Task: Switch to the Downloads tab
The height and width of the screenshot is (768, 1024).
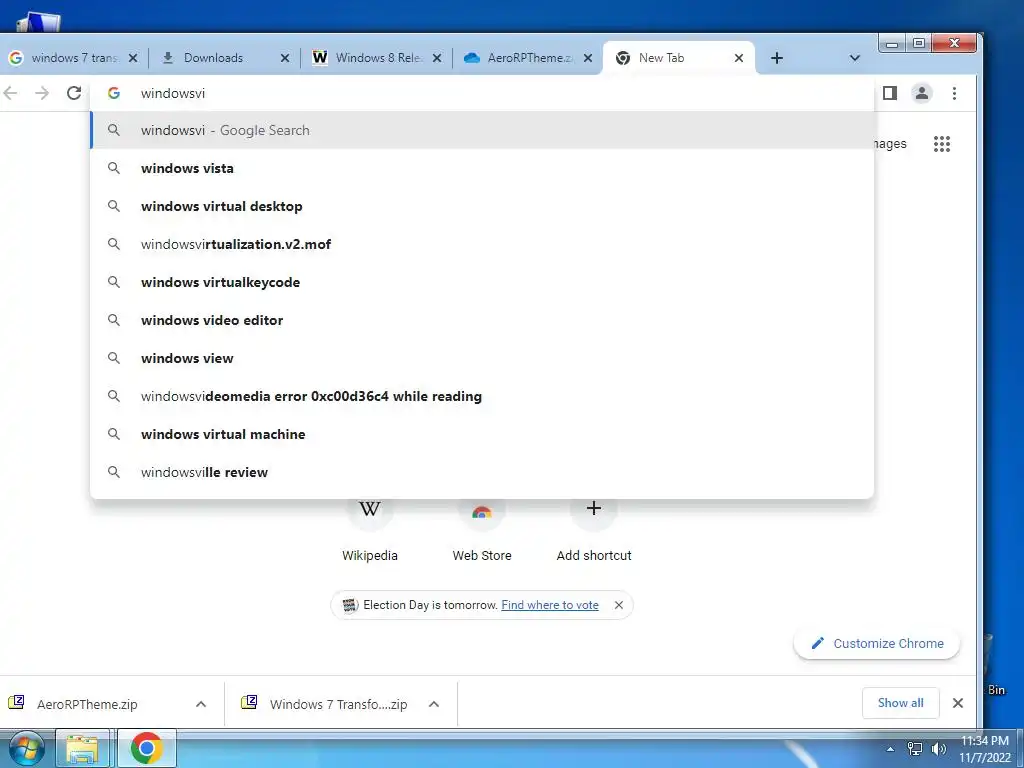Action: pyautogui.click(x=225, y=58)
